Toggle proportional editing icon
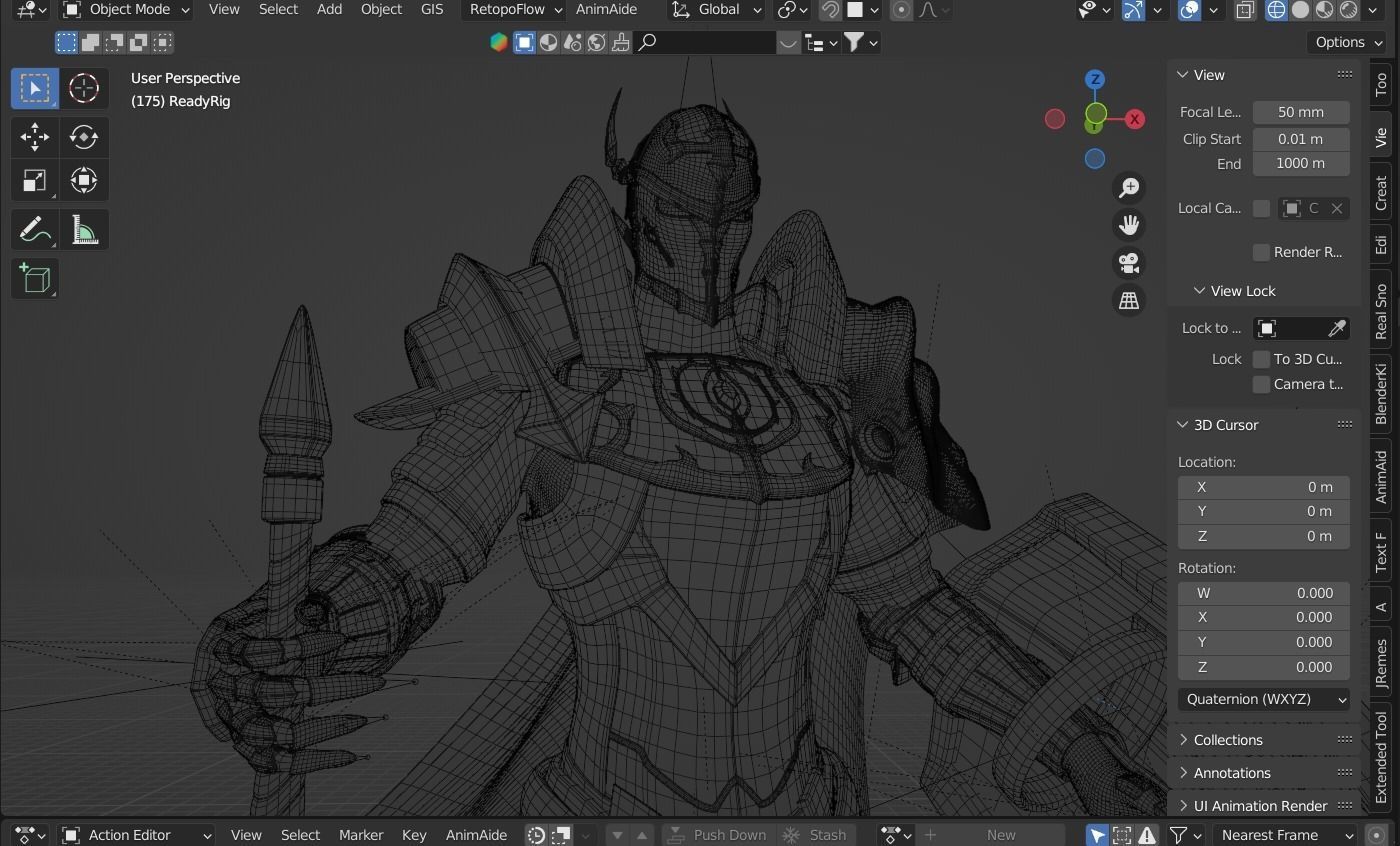The height and width of the screenshot is (846, 1400). 901,10
